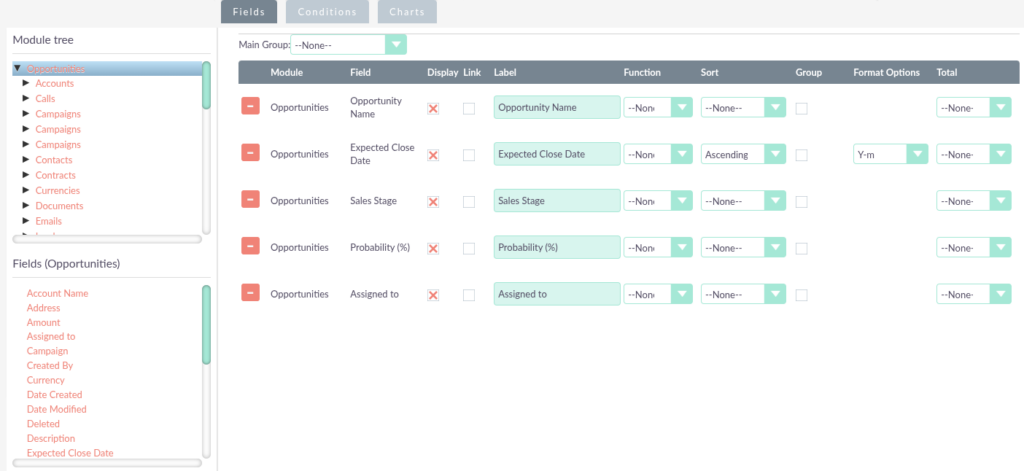
Task: Expand the Contracts tree node arrow
Action: point(26,174)
